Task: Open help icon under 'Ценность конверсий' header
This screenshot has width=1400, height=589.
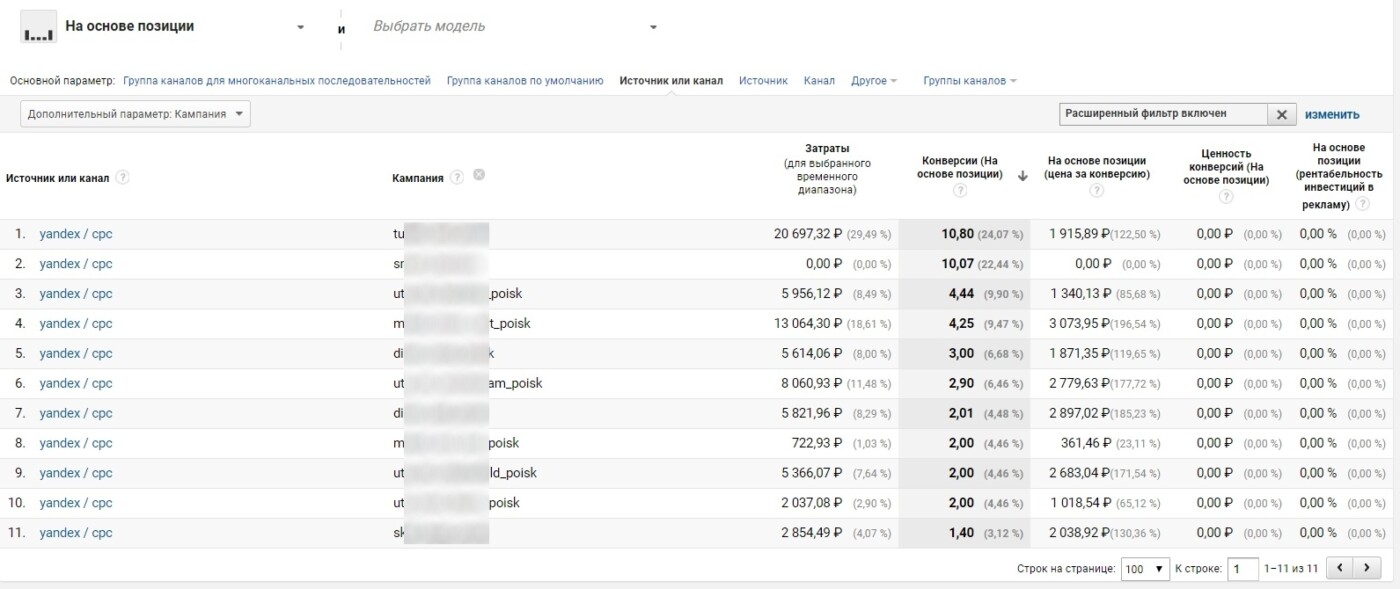Action: point(1226,196)
